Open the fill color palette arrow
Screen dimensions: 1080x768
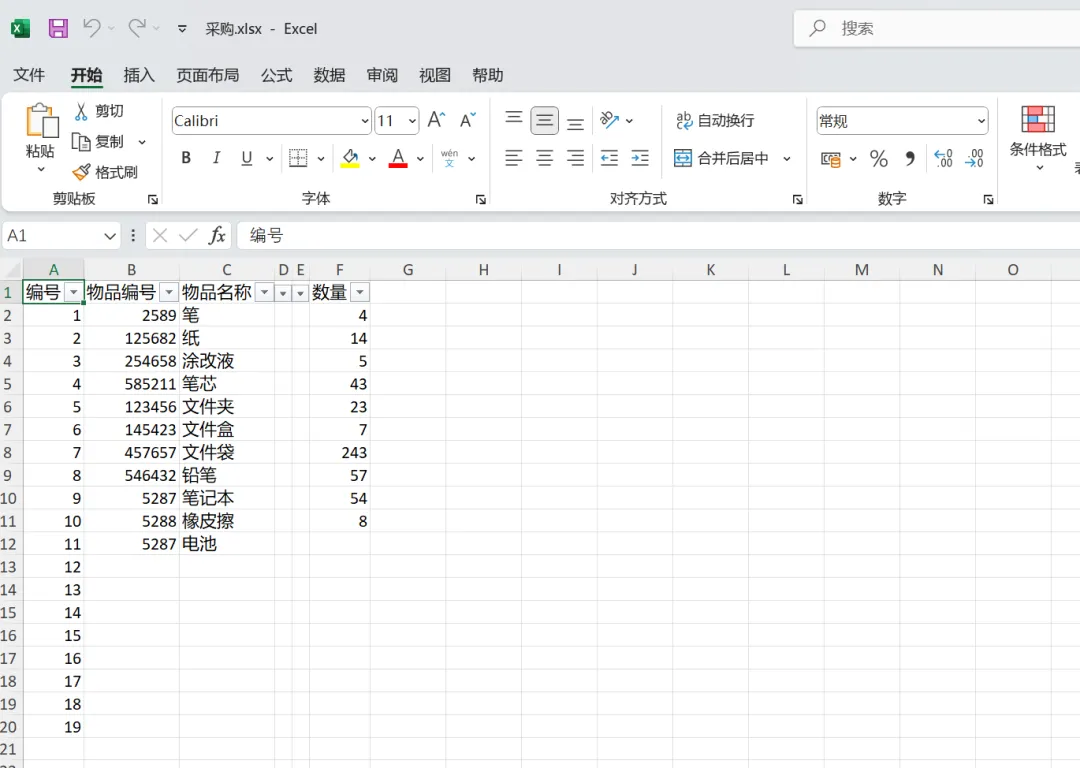[x=372, y=159]
